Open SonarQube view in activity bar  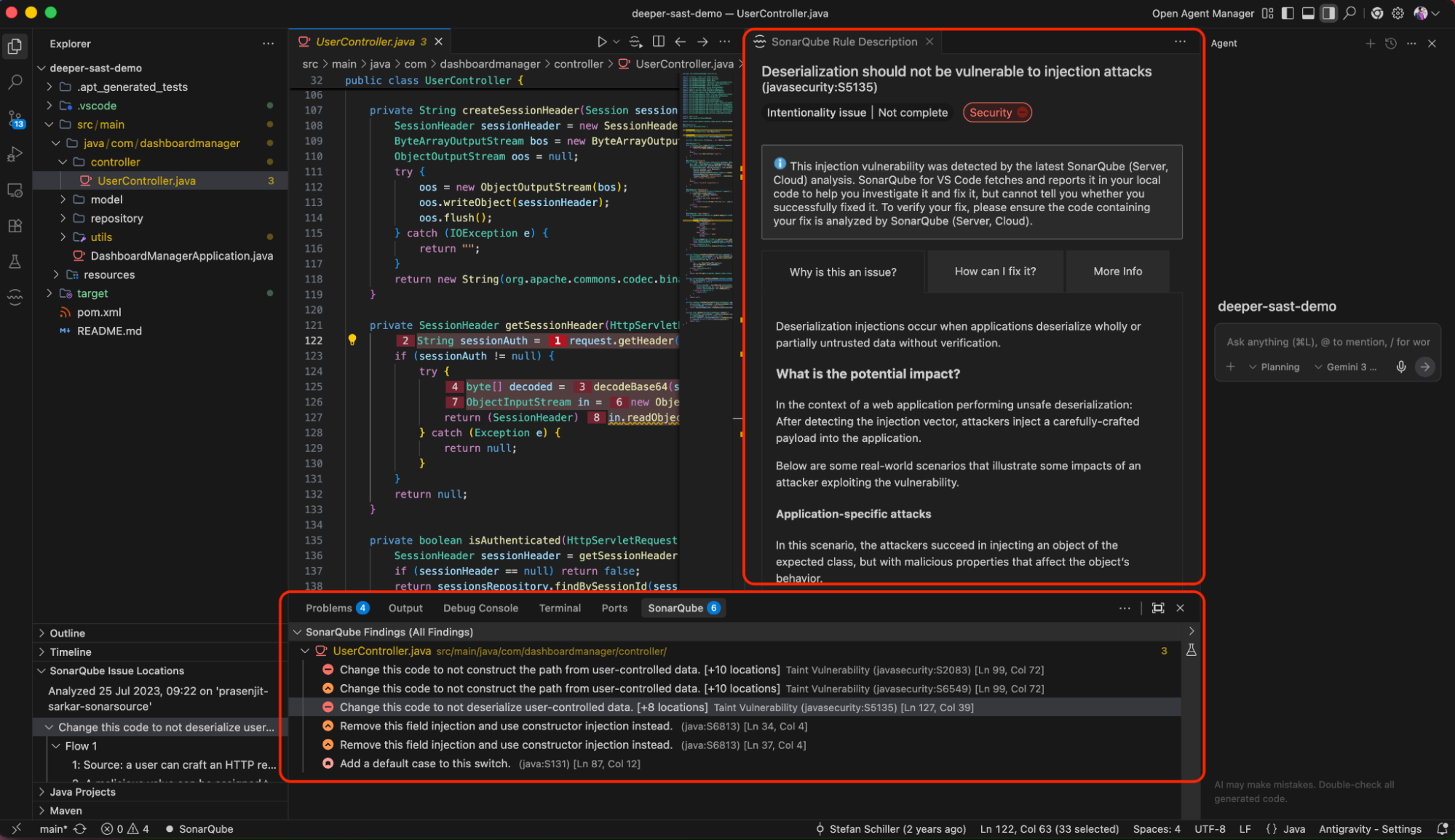click(15, 297)
